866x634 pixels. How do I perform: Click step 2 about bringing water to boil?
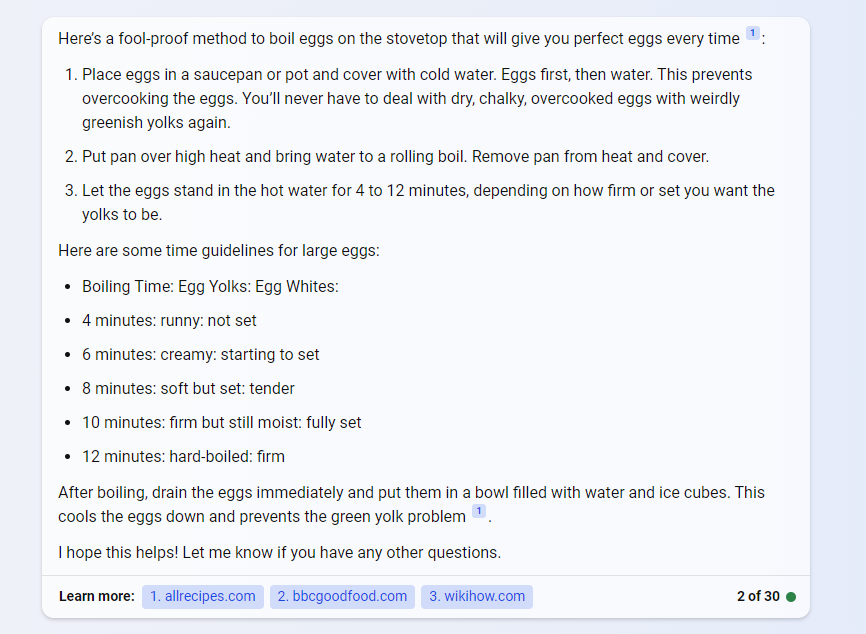[x=395, y=157]
